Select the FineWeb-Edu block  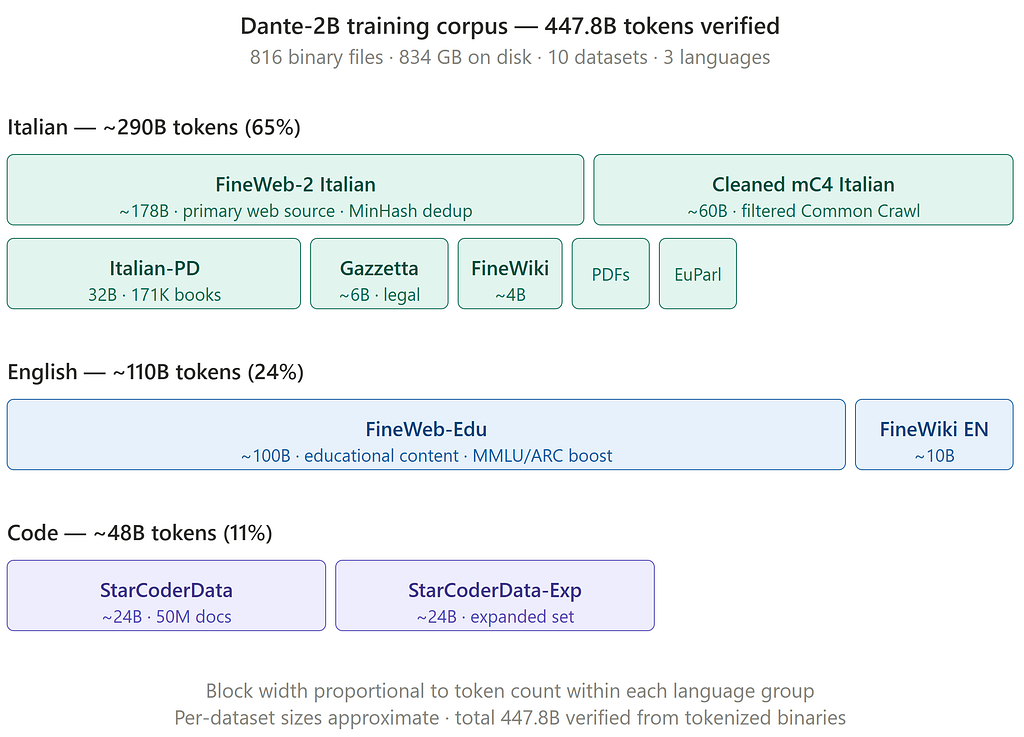tap(426, 435)
